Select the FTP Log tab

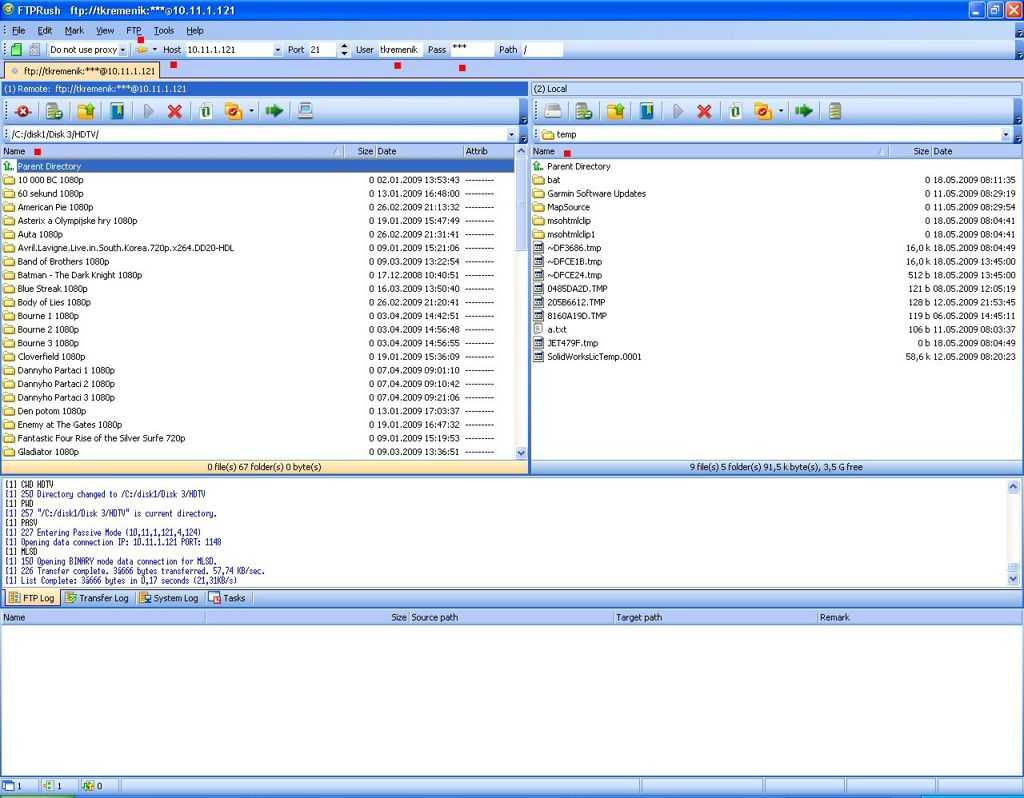[31, 598]
